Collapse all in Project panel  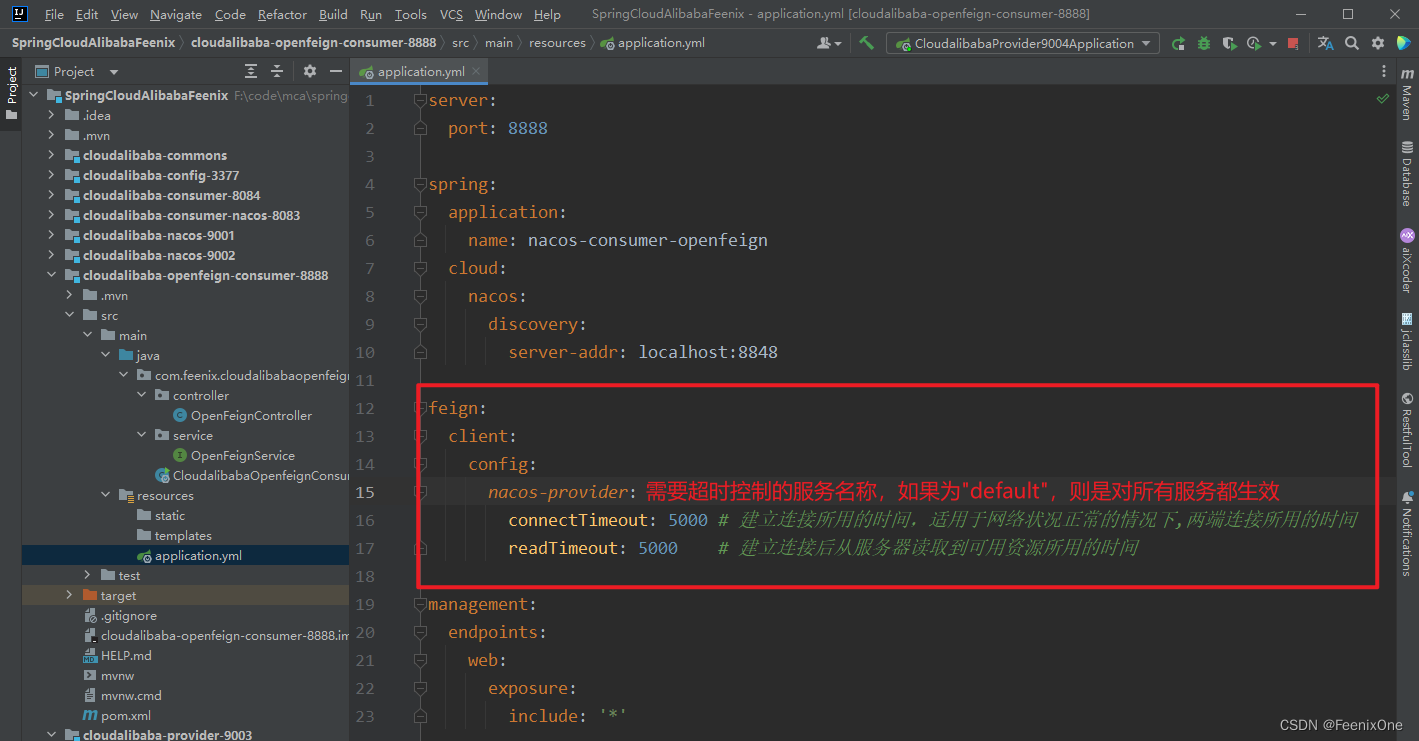click(x=277, y=71)
